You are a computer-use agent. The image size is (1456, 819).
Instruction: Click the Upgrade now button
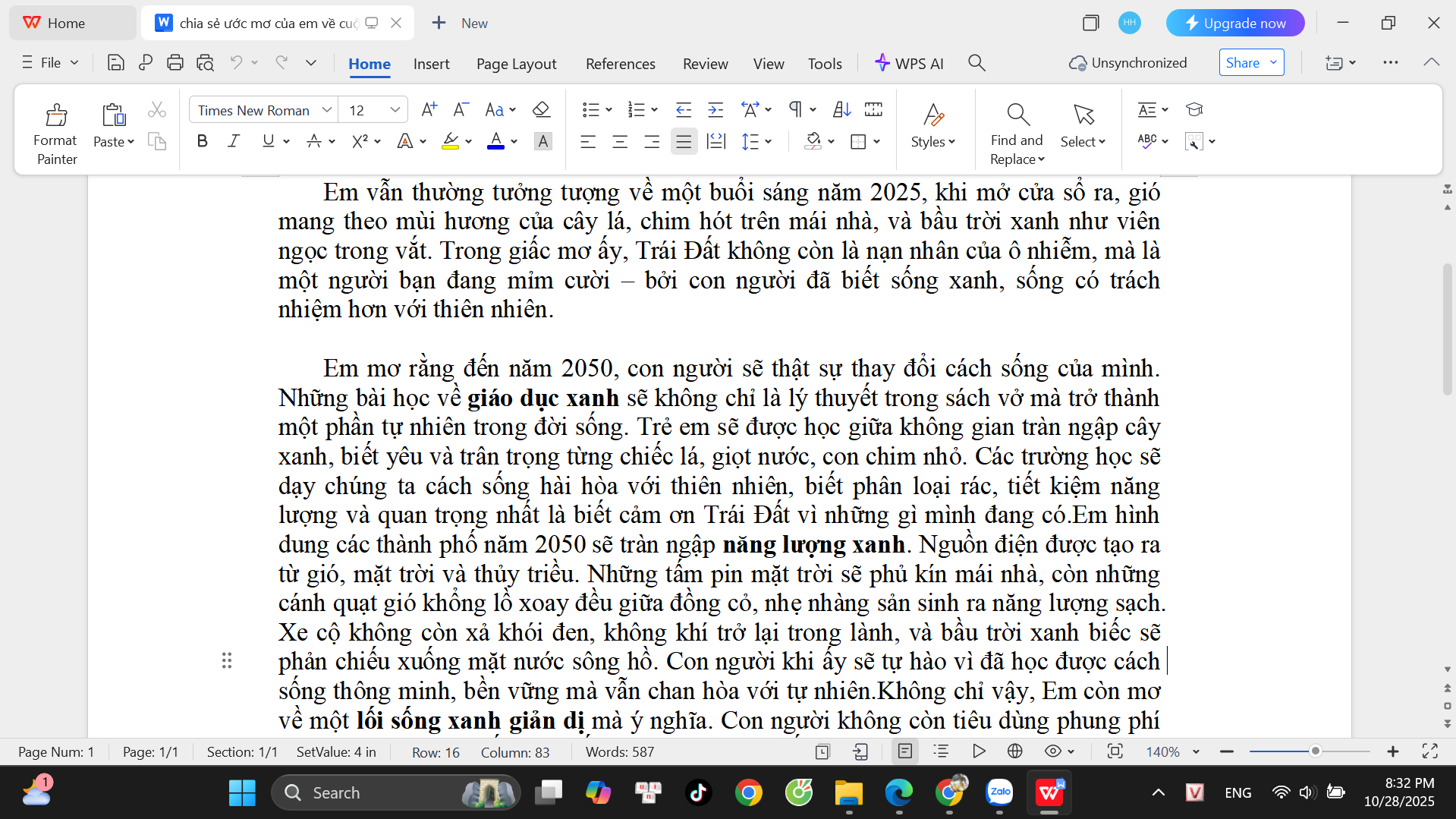[x=1234, y=23]
